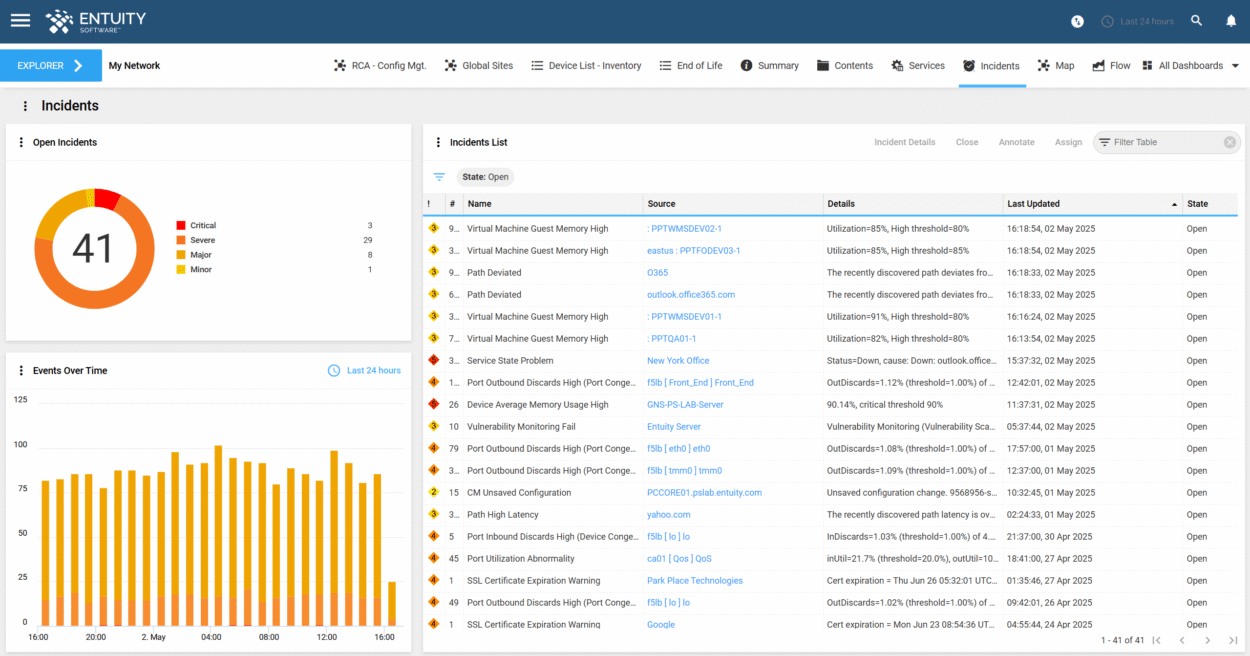Viewport: 1250px width, 656px height.
Task: Open the Park Place Technologies link
Action: [x=695, y=581]
